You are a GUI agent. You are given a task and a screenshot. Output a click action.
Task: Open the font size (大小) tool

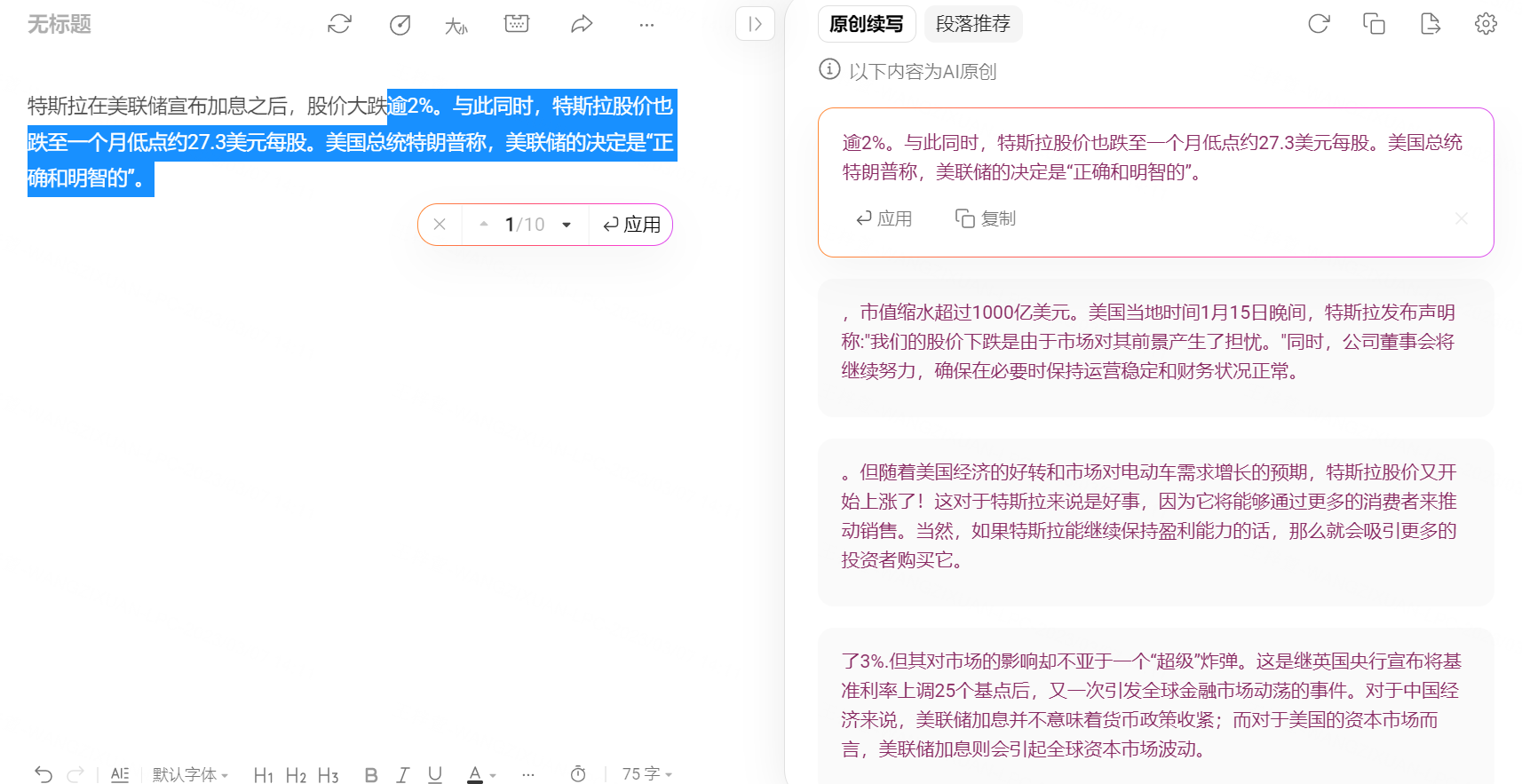(456, 26)
